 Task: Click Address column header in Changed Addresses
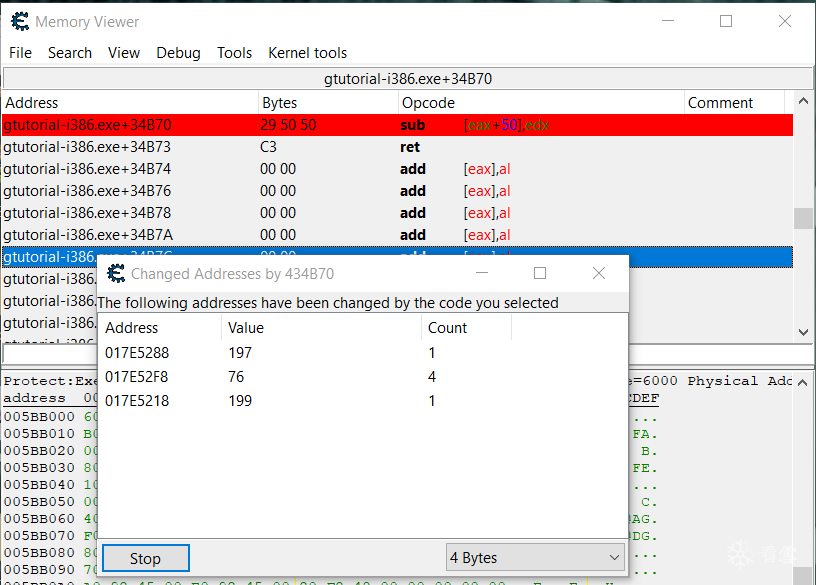160,328
